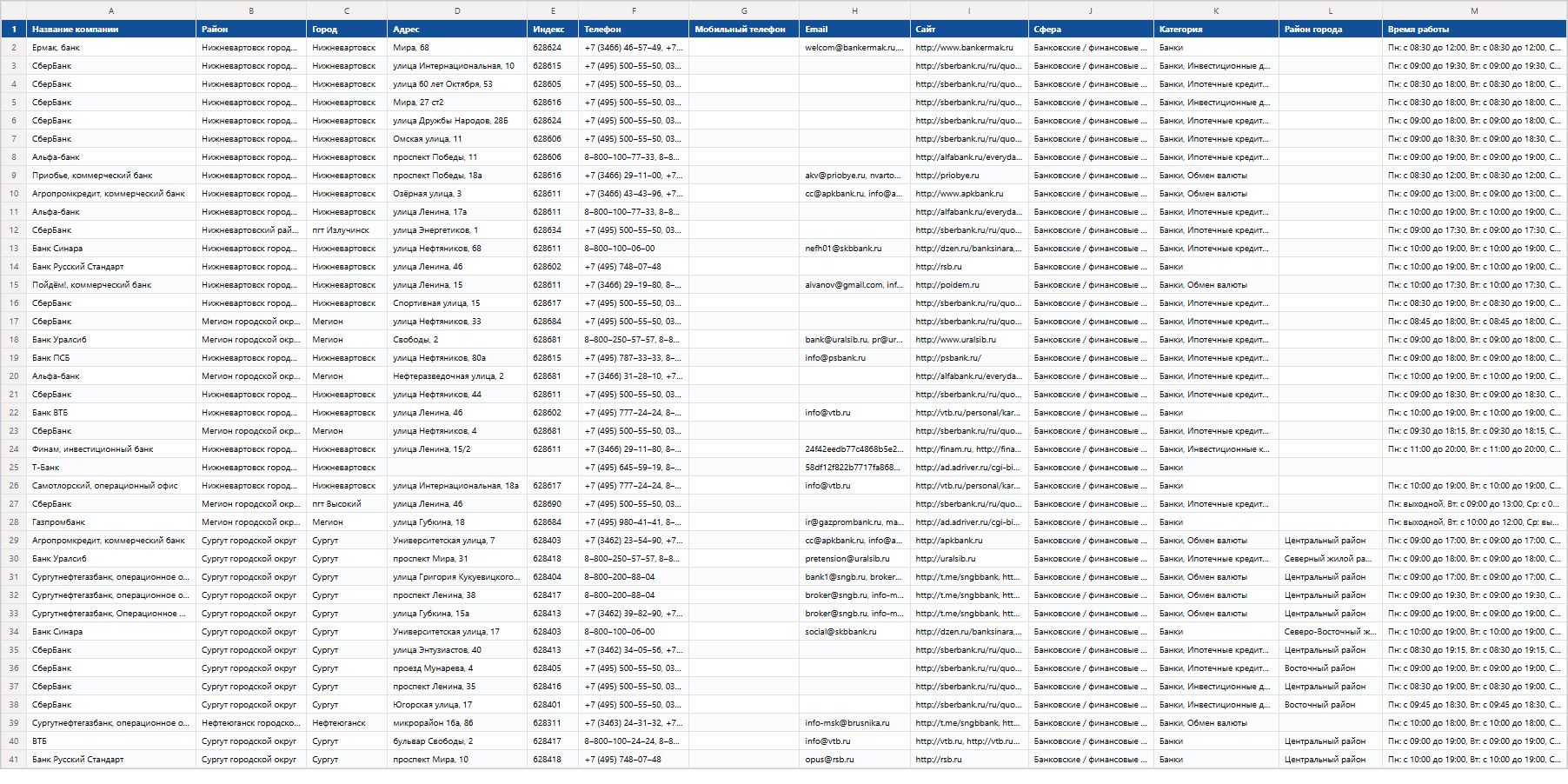Click the address 'бульвар Свободы, 2'

point(457,741)
